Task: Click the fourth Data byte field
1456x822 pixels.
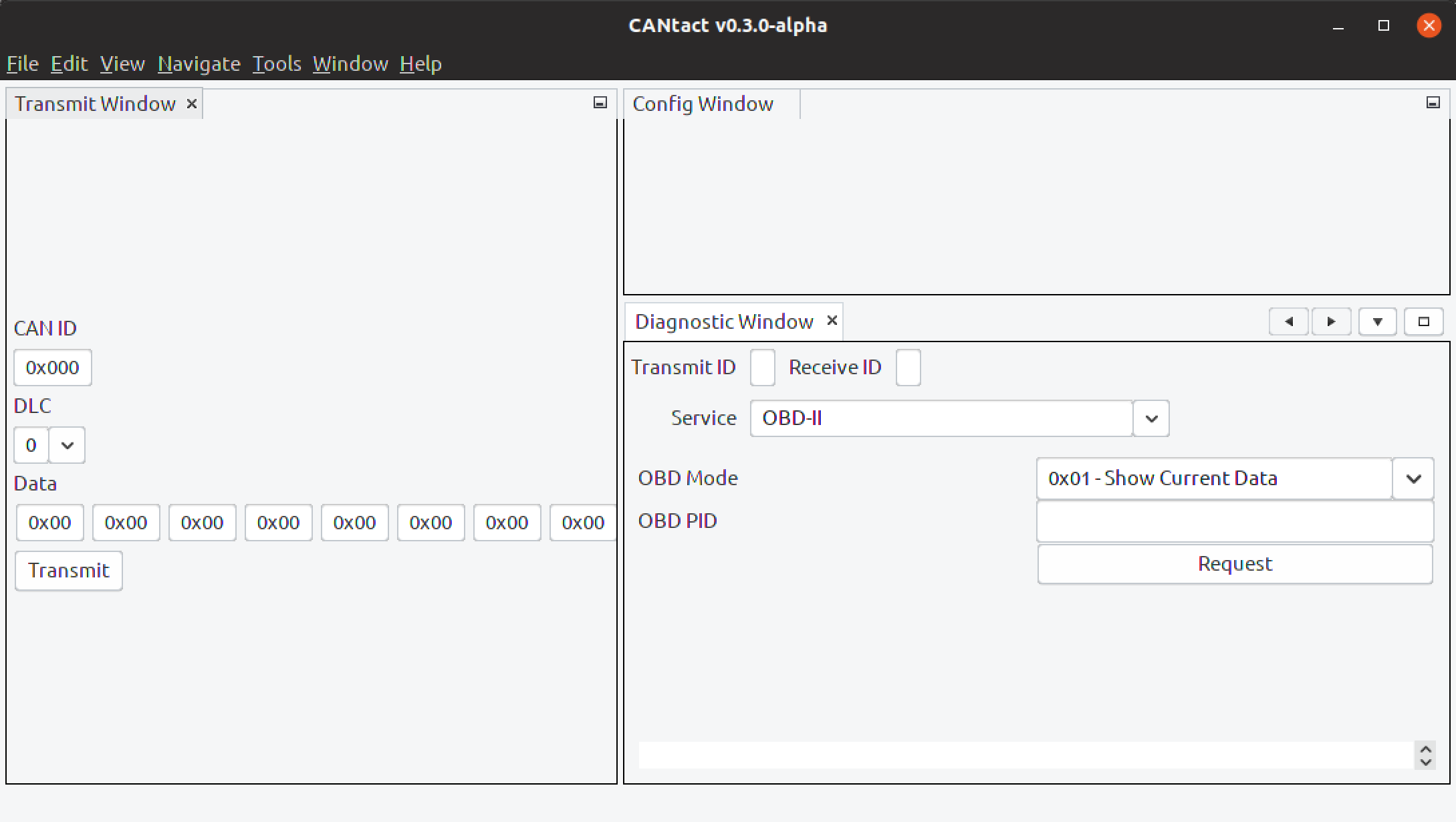Action: (x=279, y=523)
